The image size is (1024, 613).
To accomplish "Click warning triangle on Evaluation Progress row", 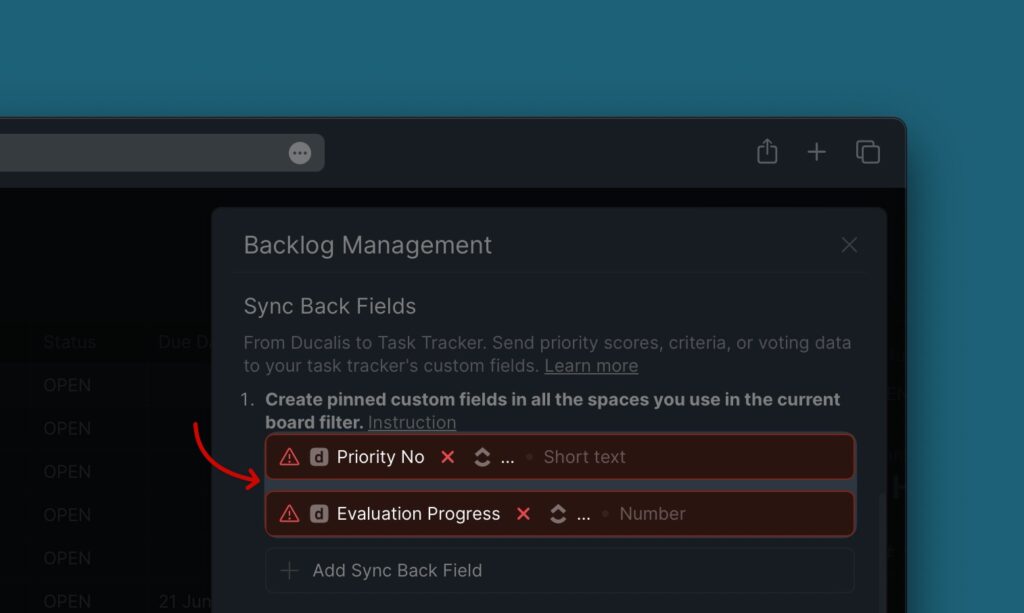I will pos(289,514).
